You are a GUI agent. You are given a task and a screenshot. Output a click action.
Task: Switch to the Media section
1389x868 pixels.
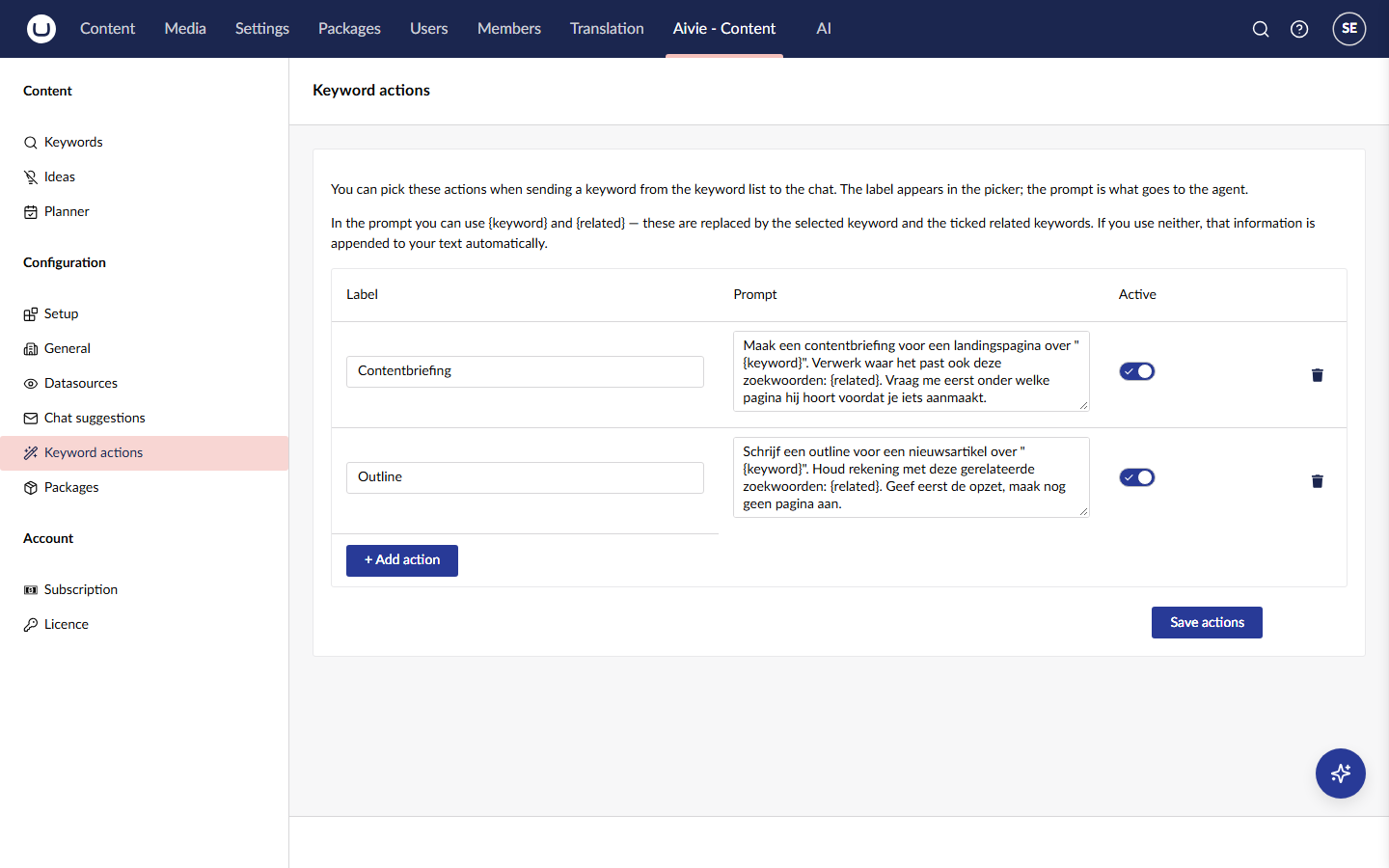coord(185,29)
